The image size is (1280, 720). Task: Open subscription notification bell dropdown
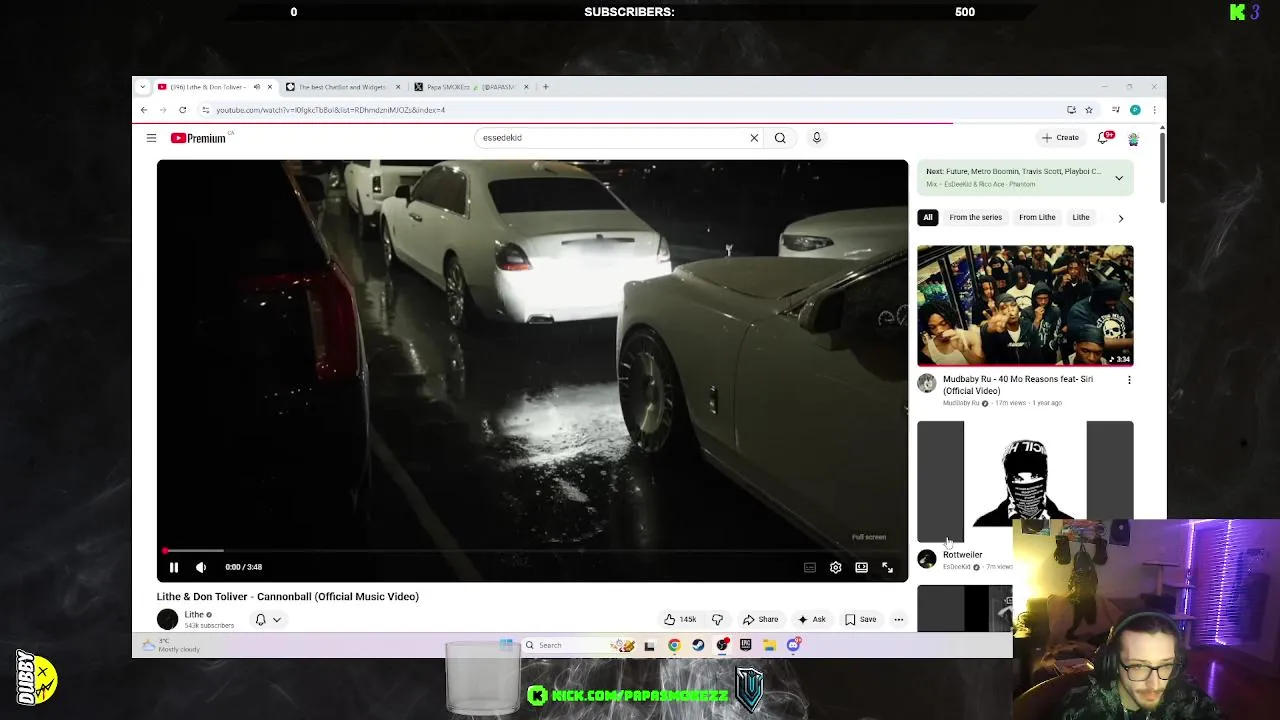[x=268, y=619]
